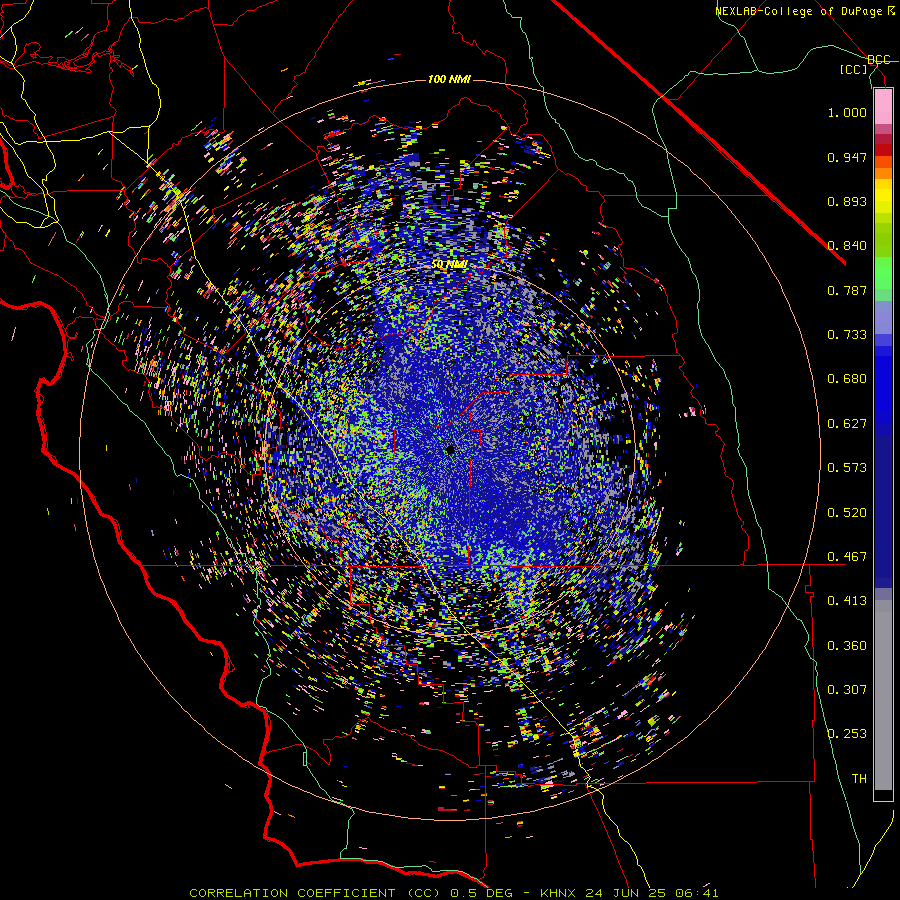
Task: Click the "06:41" time in caption
Action: [x=698, y=893]
